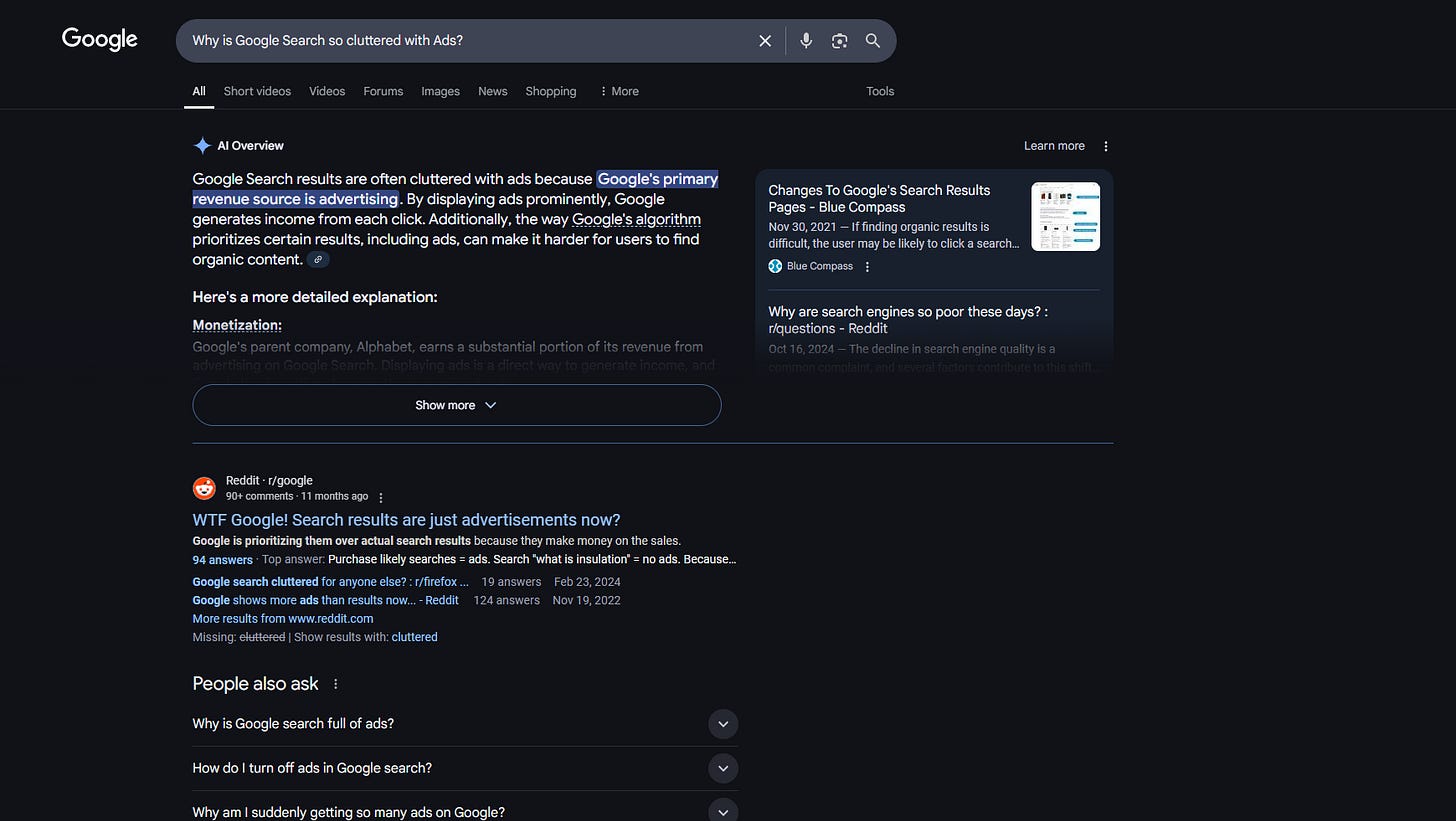Switch to the Short videos tab
The height and width of the screenshot is (821, 1456).
click(x=257, y=91)
